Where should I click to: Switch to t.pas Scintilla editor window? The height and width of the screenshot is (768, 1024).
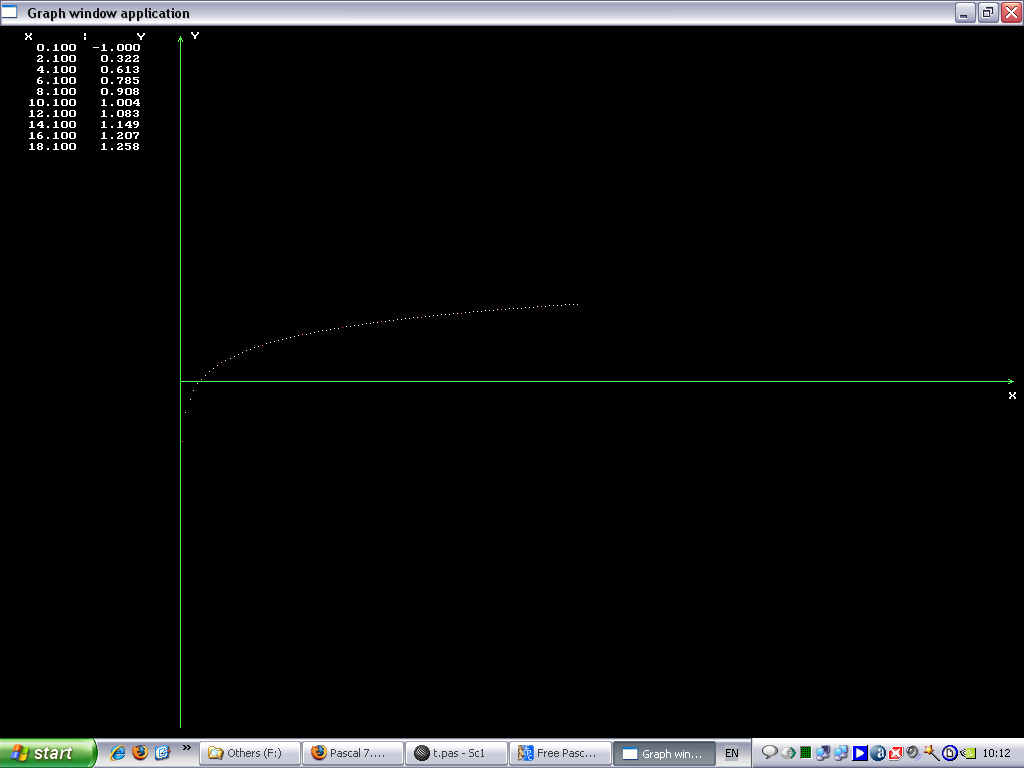point(457,753)
